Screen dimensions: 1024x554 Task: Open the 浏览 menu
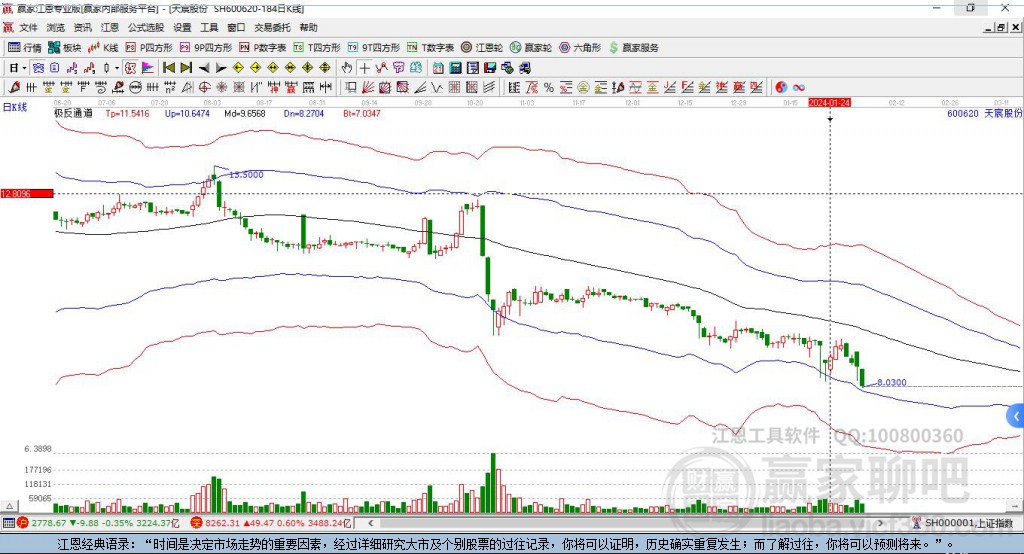[56, 27]
